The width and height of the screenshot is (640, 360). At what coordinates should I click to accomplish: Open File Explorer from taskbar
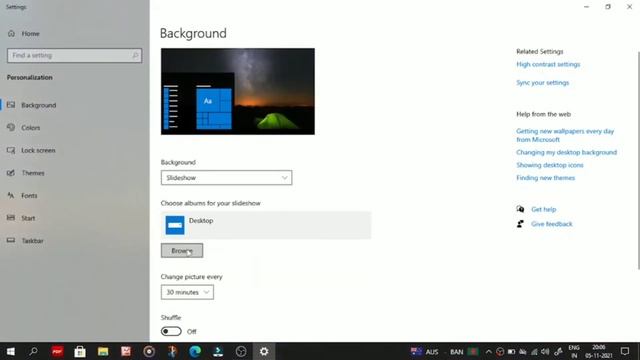103,351
